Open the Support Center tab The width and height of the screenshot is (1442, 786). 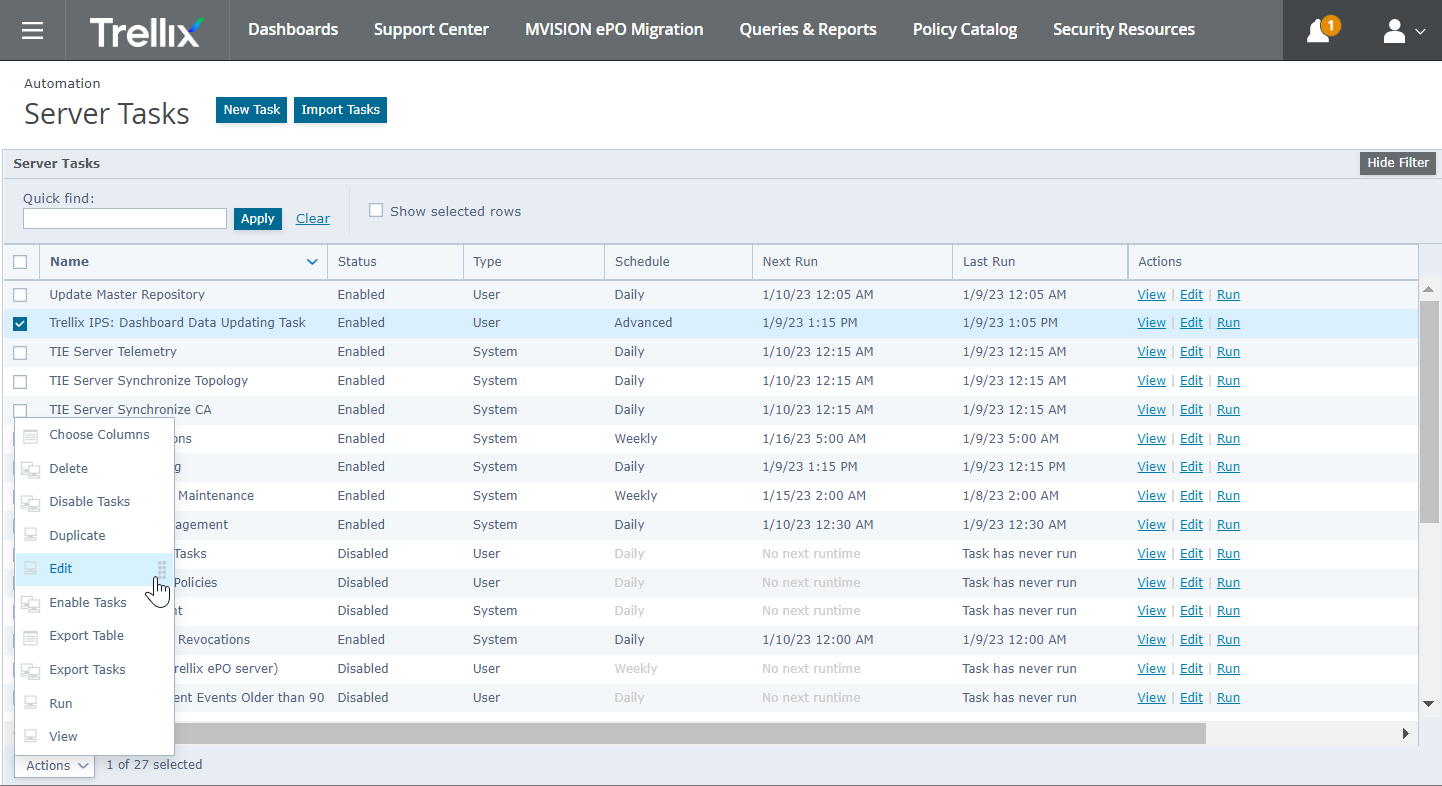click(431, 30)
